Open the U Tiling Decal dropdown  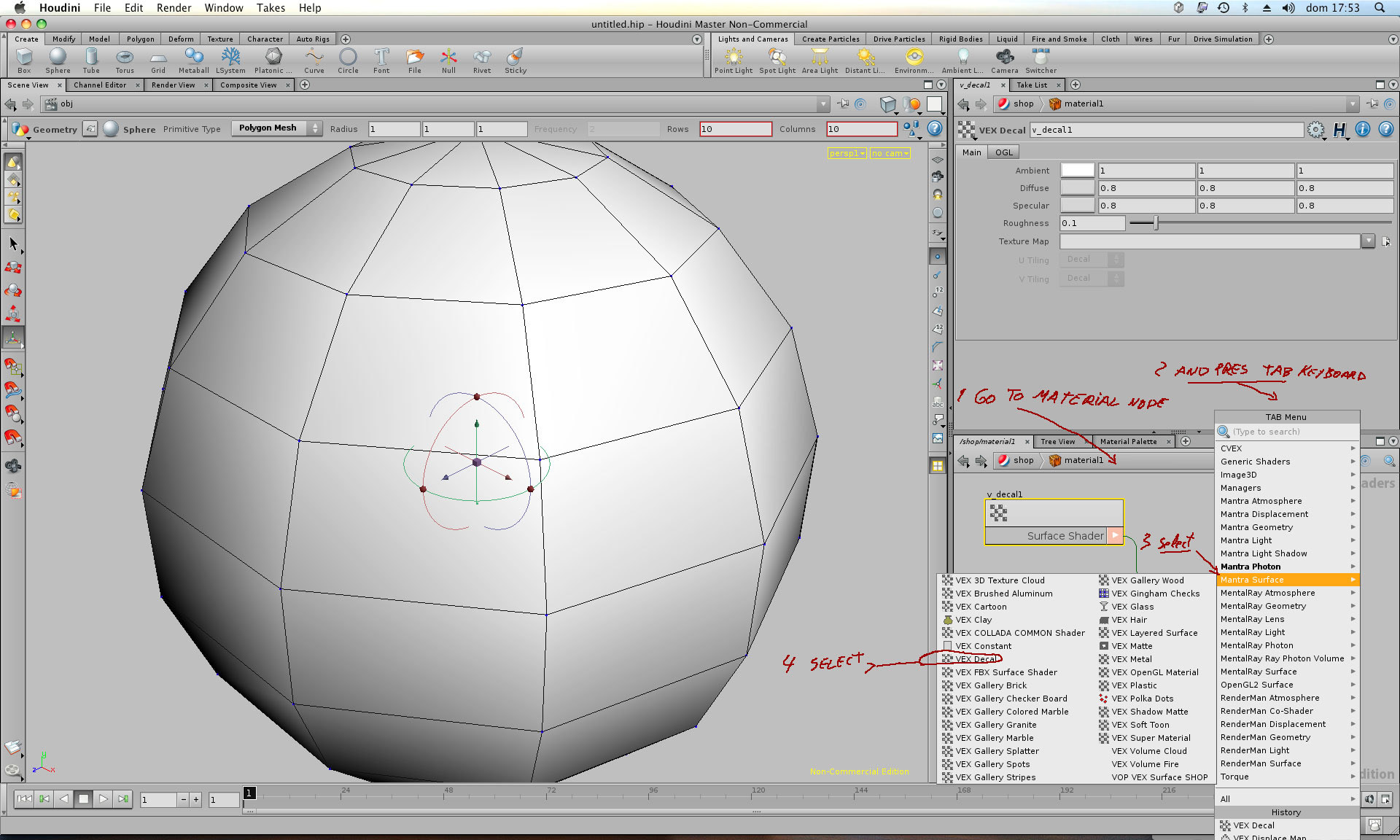[1092, 260]
